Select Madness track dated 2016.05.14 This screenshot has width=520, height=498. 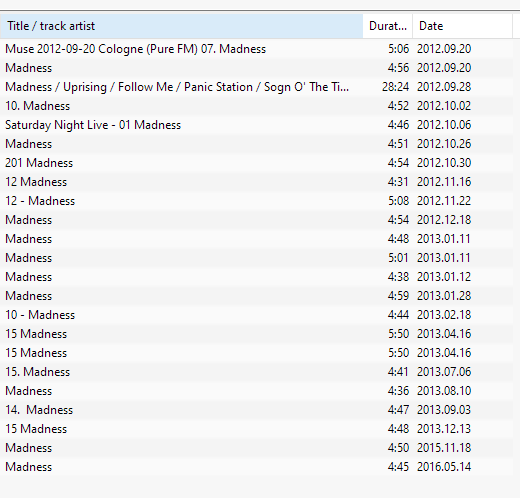point(256,467)
